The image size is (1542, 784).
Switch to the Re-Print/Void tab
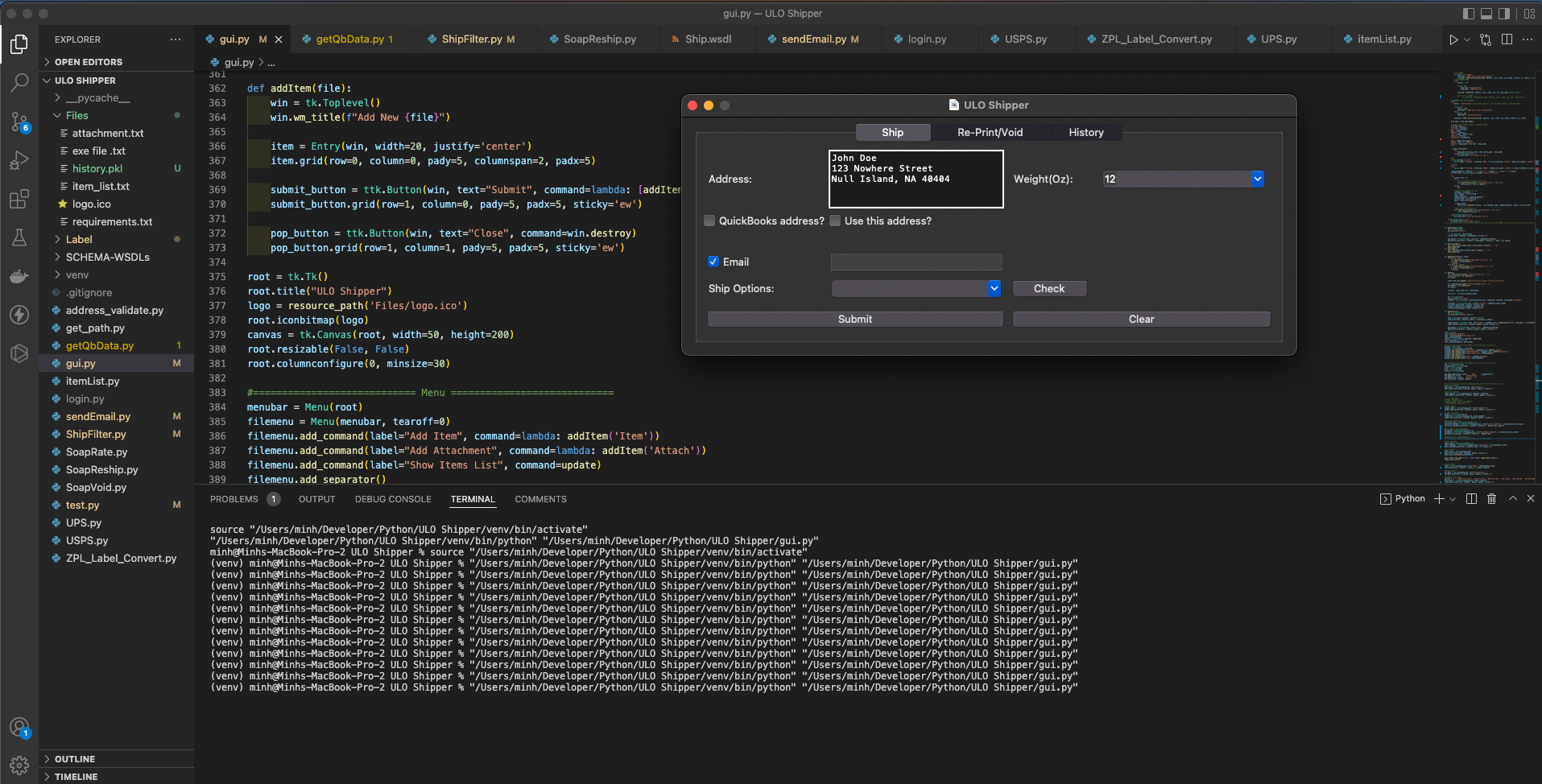pyautogui.click(x=990, y=132)
